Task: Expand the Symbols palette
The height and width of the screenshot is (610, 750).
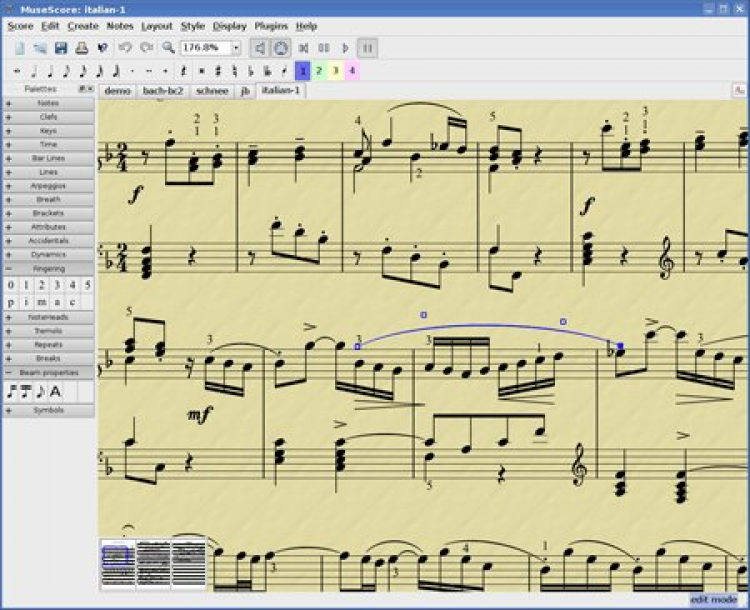Action: click(48, 410)
